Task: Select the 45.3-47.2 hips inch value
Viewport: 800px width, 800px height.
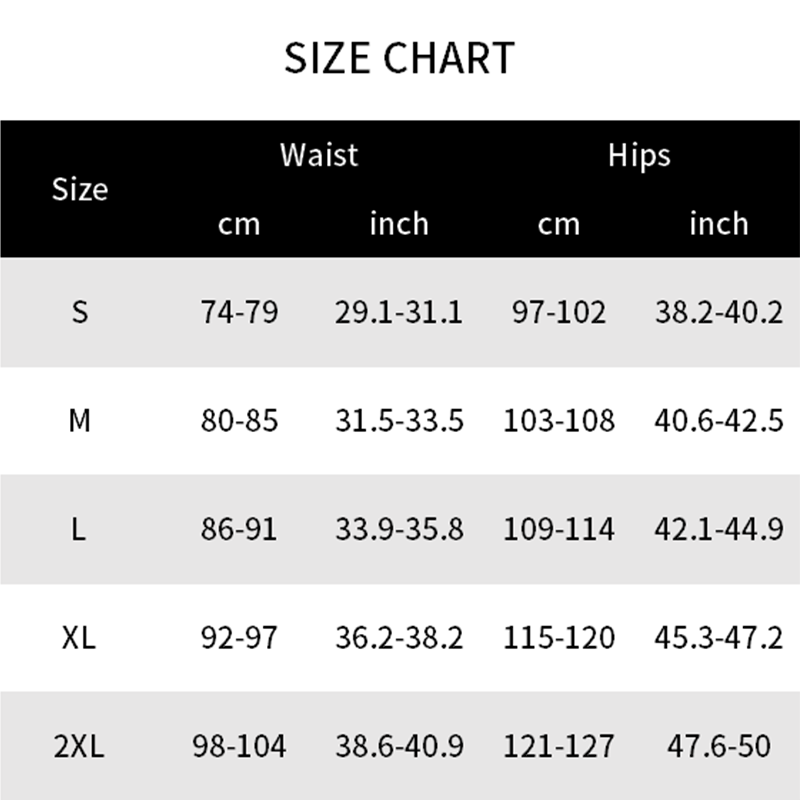Action: (x=719, y=637)
